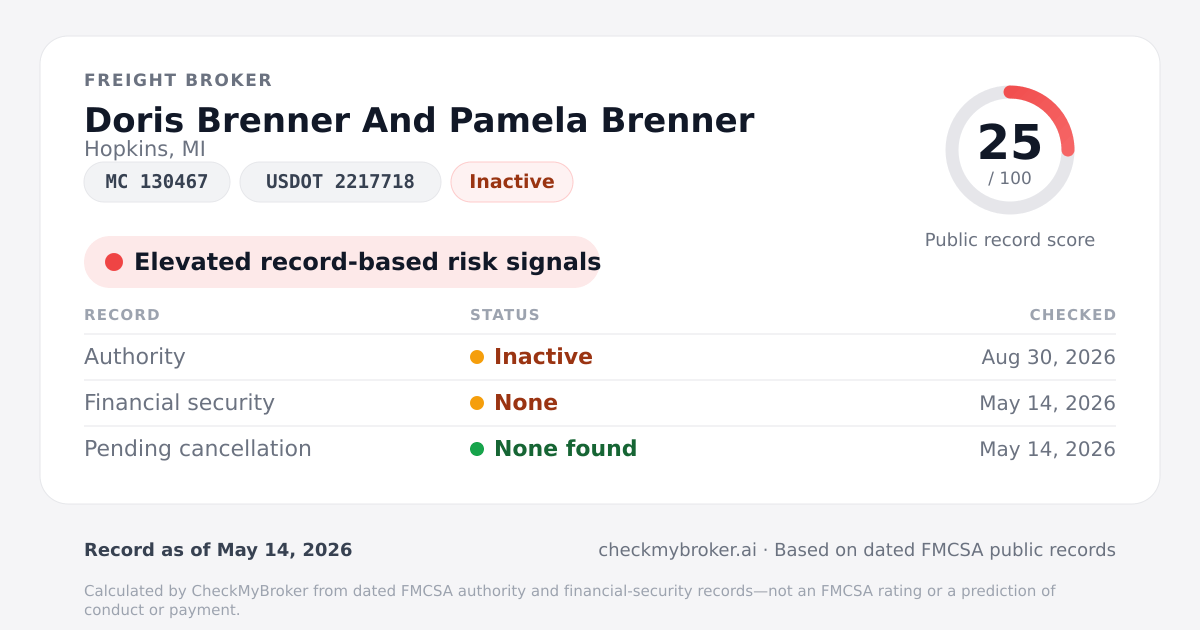Click the Public record score label
Screen dimensions: 1200x630
[1010, 240]
